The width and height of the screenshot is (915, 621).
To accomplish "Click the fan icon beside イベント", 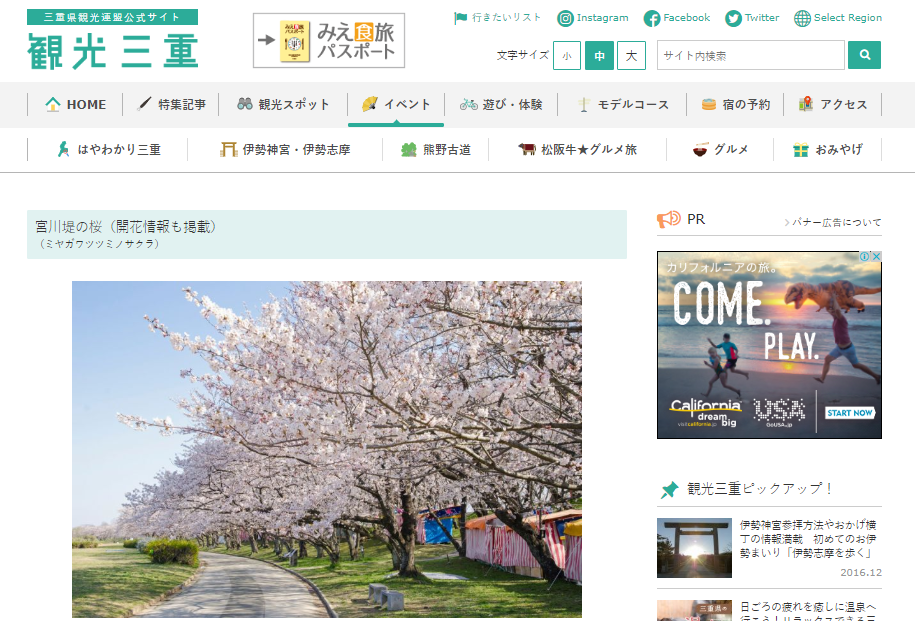I will [369, 104].
